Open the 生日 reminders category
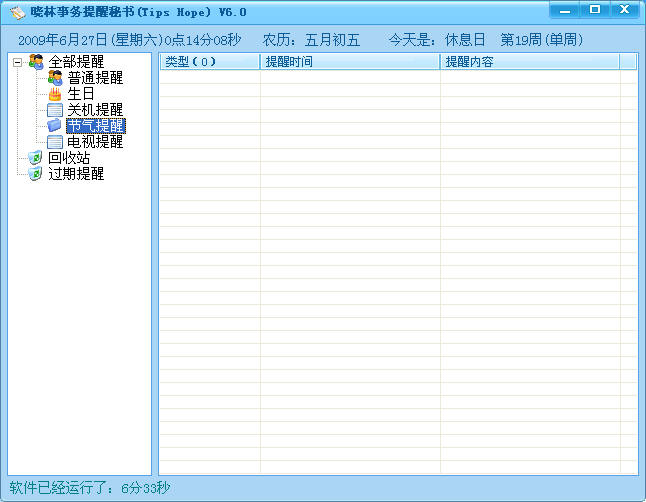 click(81, 94)
